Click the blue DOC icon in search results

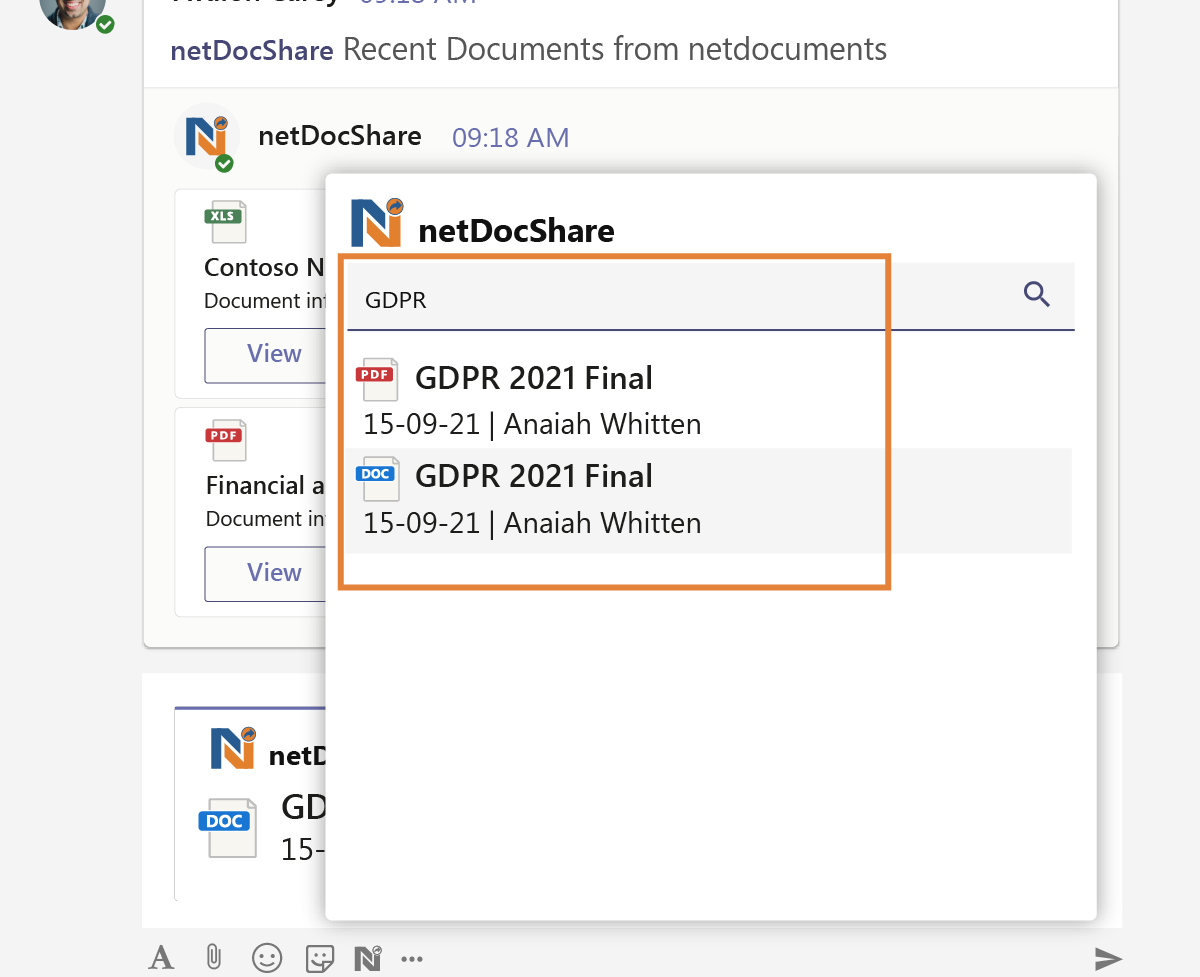(378, 478)
